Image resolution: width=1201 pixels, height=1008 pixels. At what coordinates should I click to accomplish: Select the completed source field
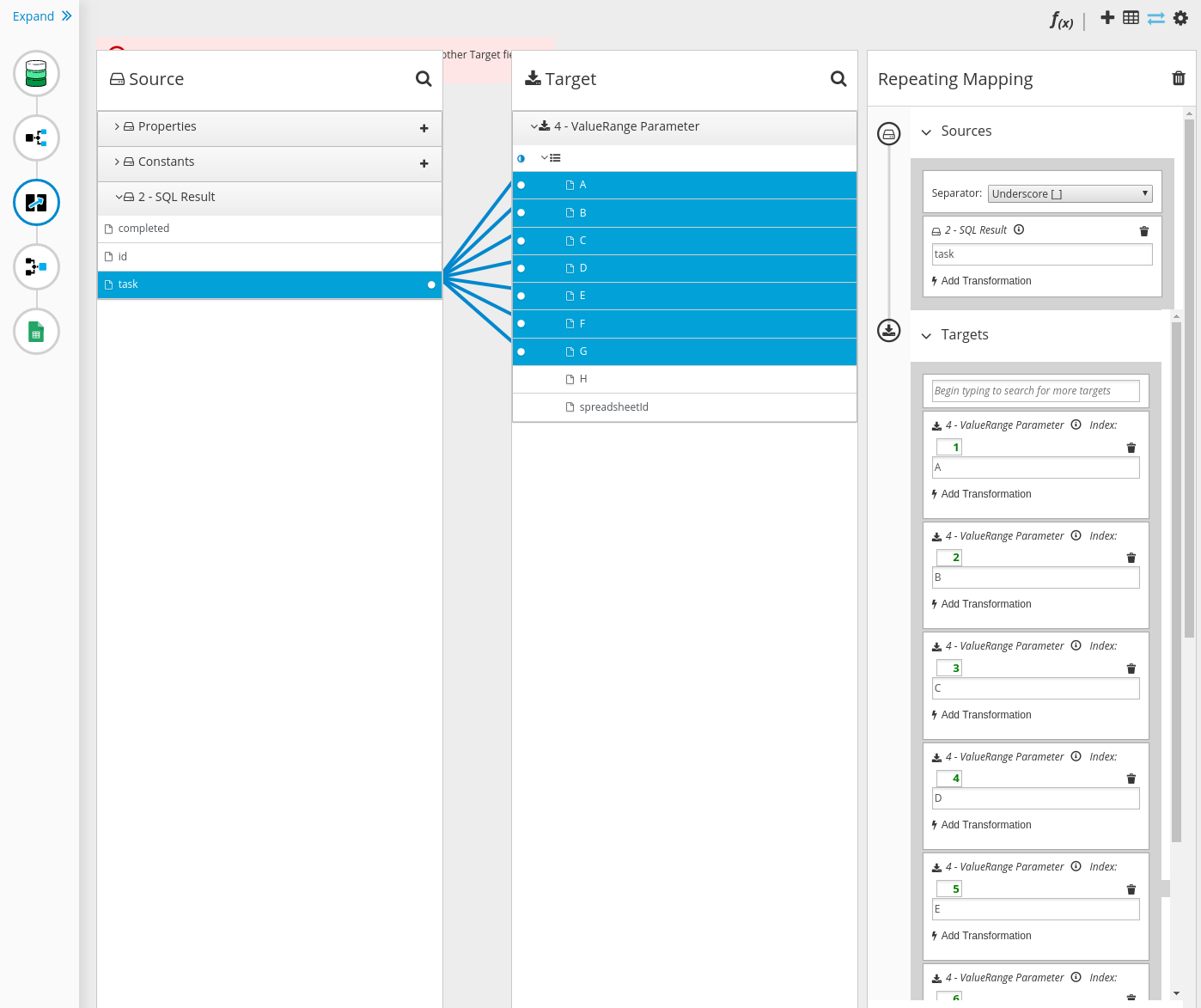pos(270,229)
